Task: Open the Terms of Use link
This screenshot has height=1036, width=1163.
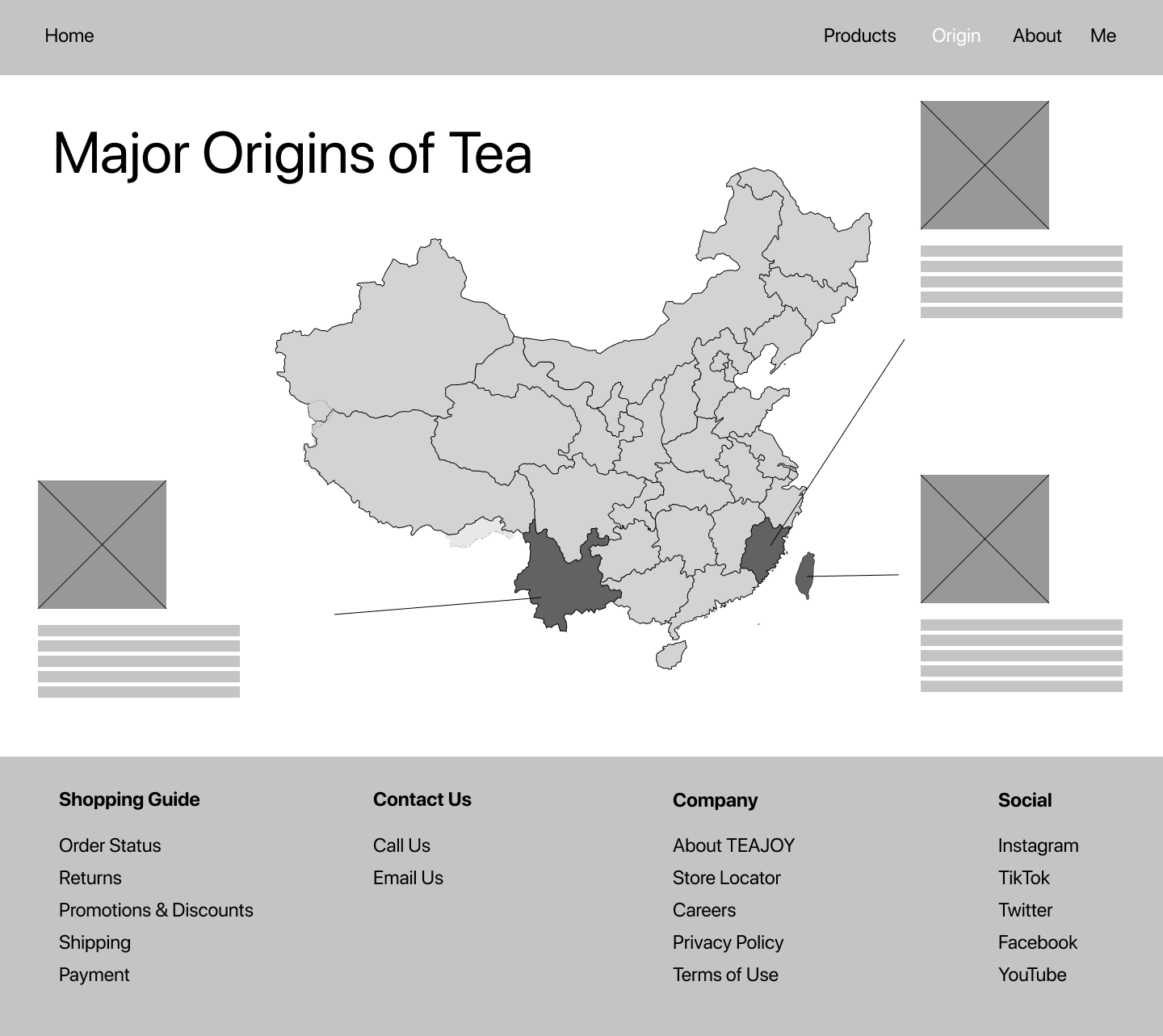Action: [x=725, y=975]
